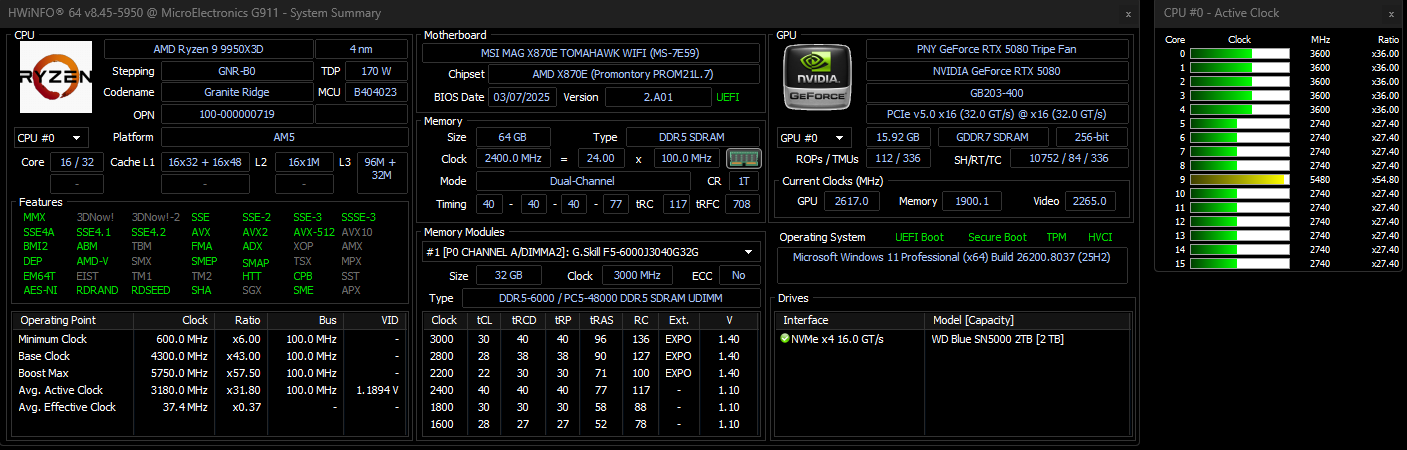This screenshot has width=1407, height=450.
Task: Close the CPU #0 Active Clock window
Action: 1391,14
